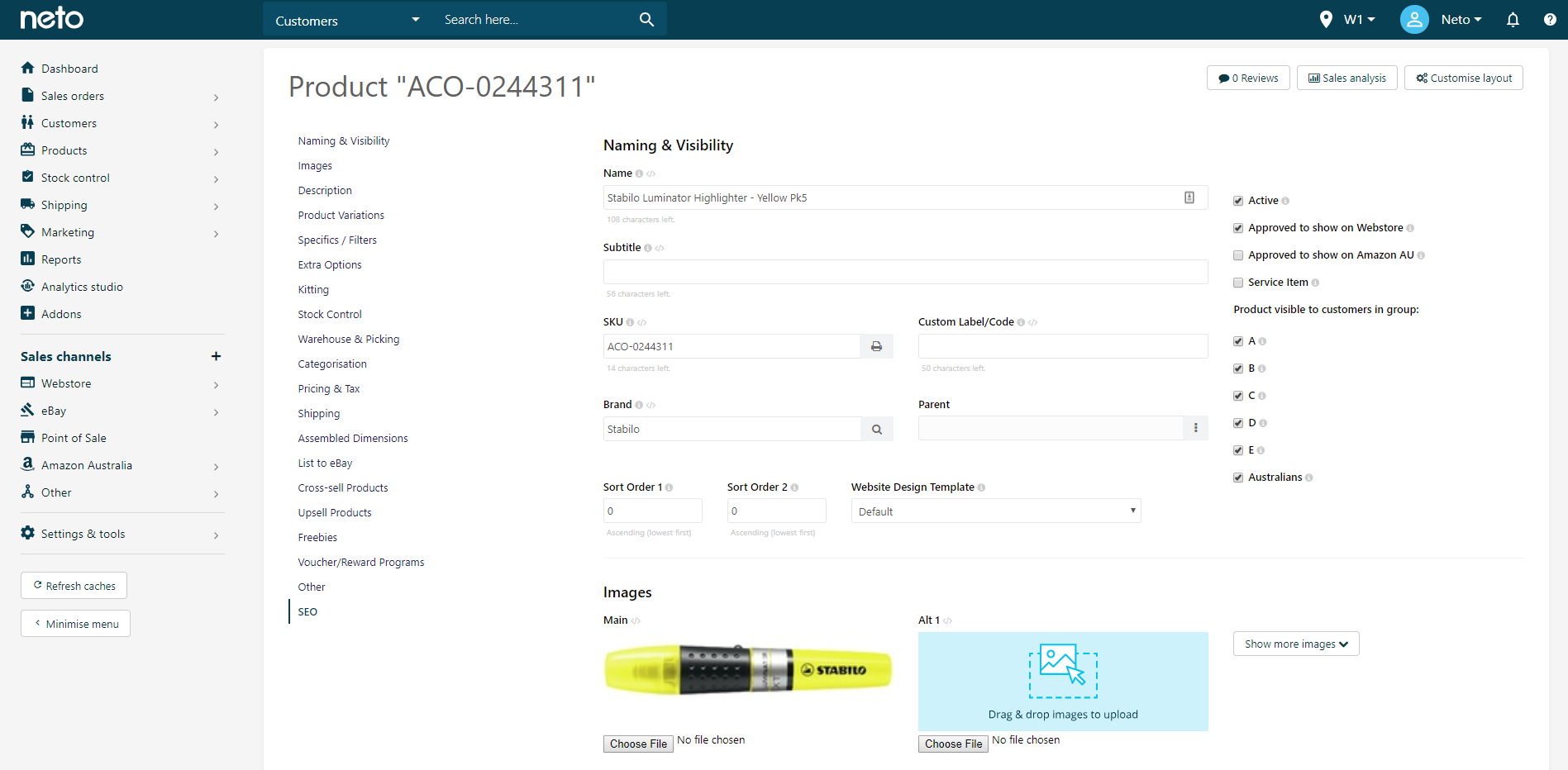Click the Customers people icon

tap(27, 122)
